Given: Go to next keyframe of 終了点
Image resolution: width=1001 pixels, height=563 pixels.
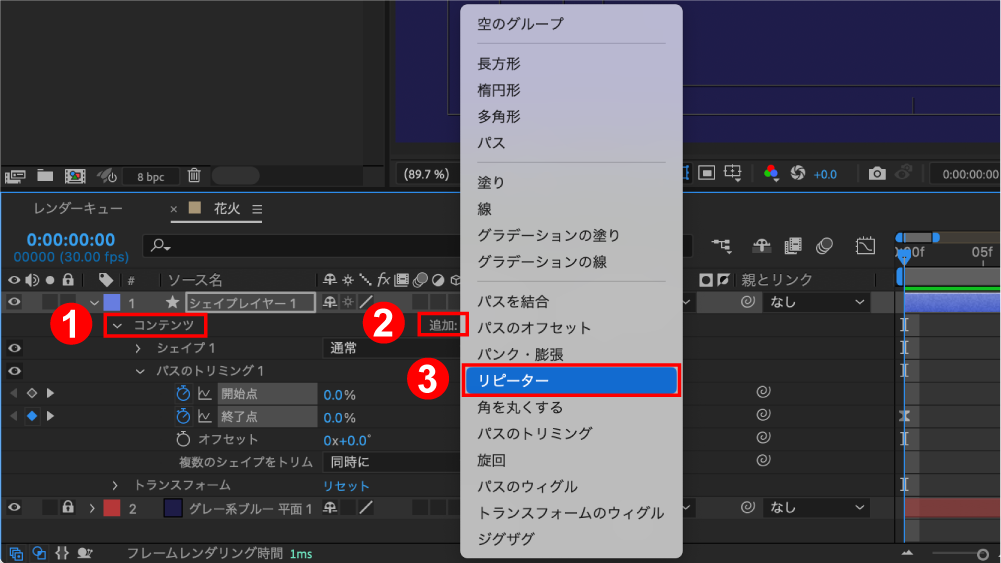Looking at the screenshot, I should point(50,416).
